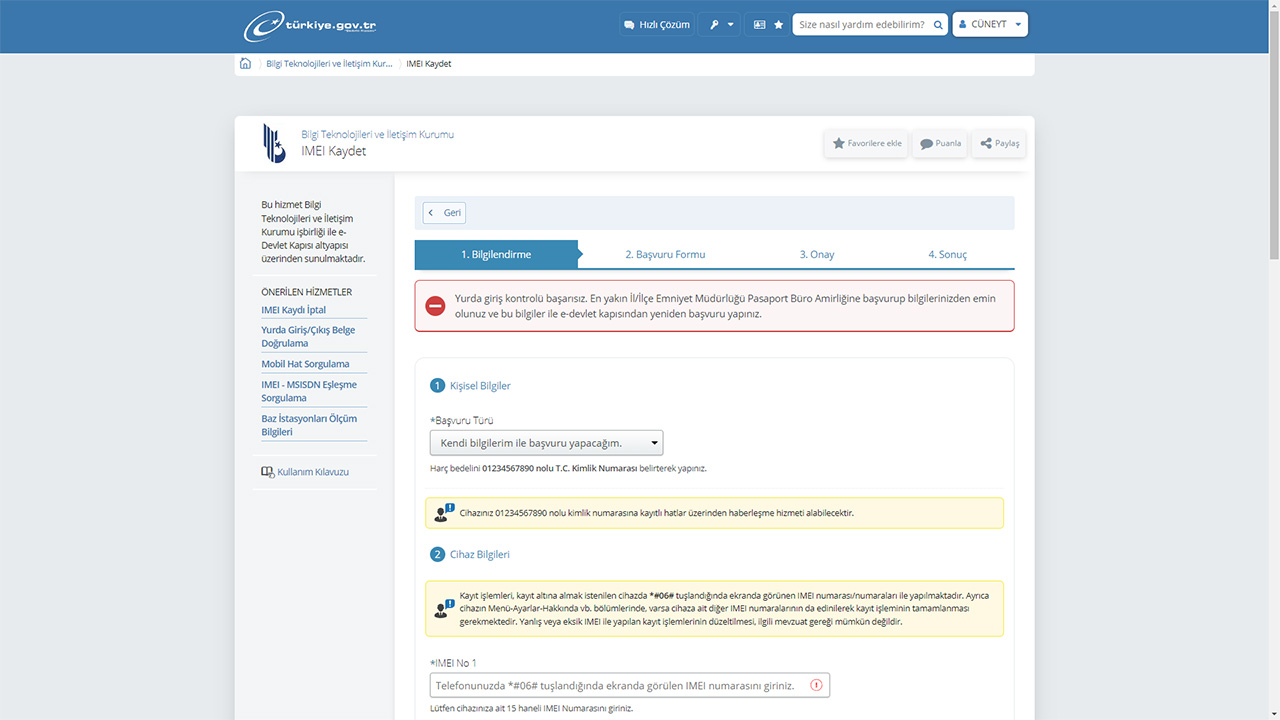Click the search help input field
1280x720 pixels.
(x=860, y=25)
